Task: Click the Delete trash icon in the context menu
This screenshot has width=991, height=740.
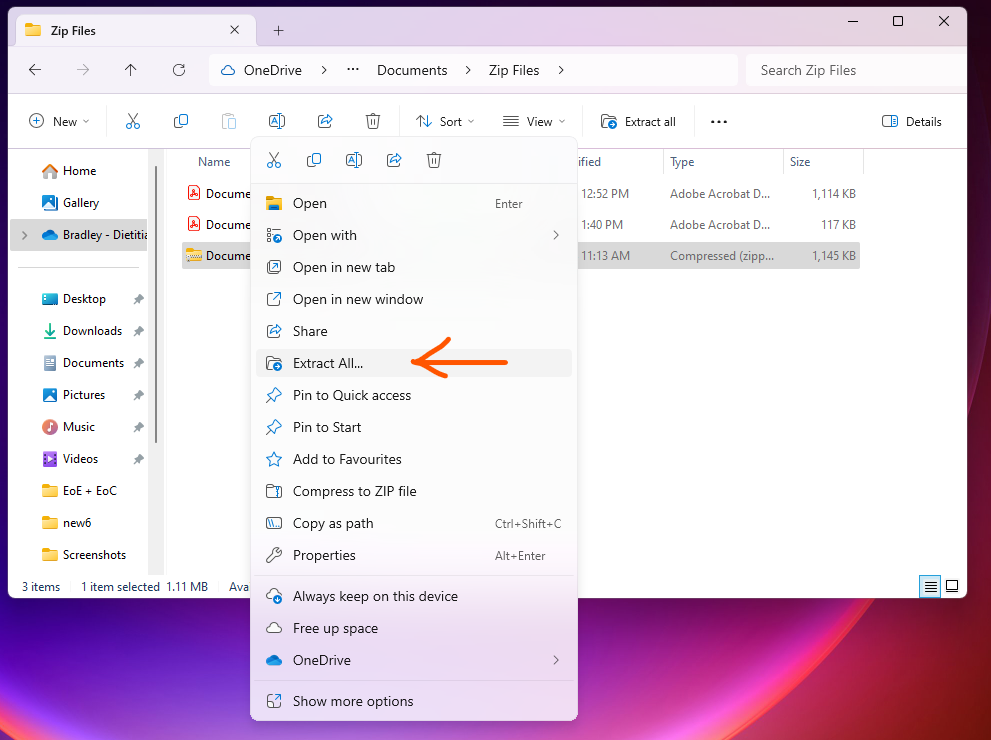Action: (x=434, y=160)
